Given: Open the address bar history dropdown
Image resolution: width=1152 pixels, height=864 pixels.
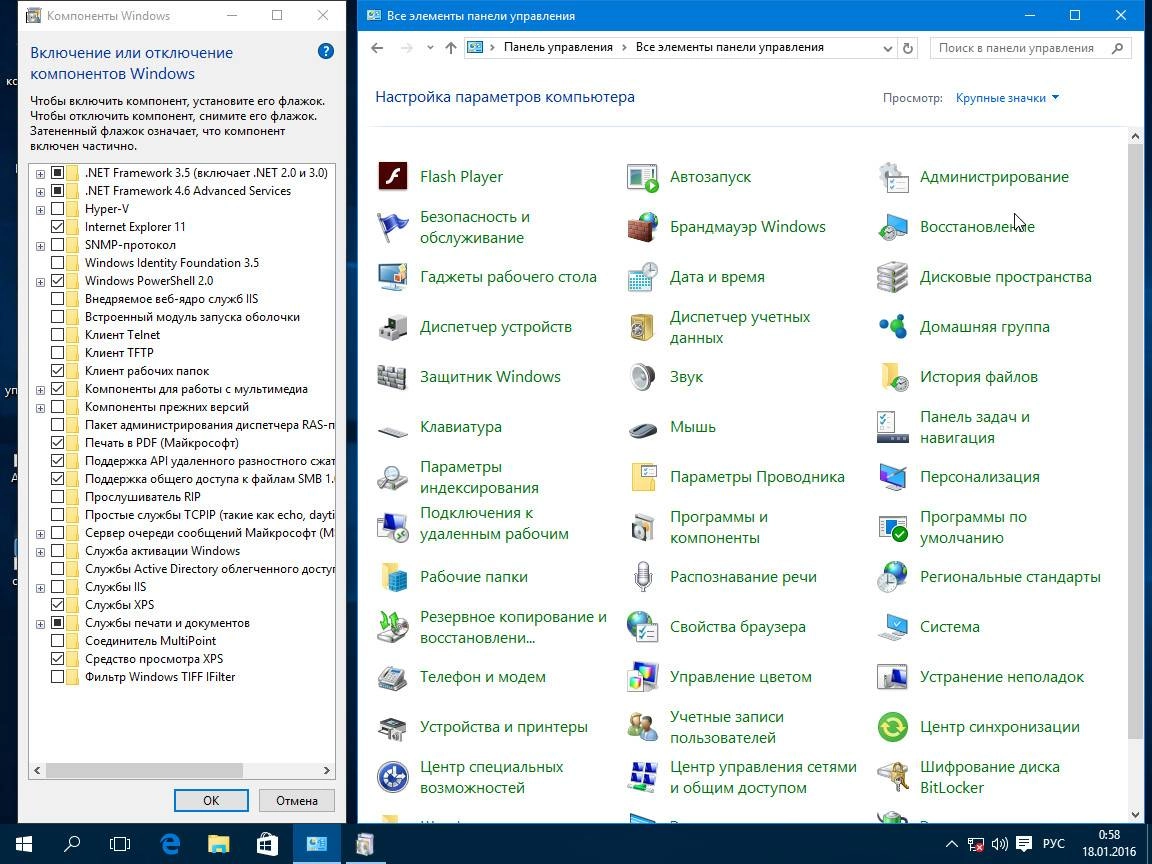Looking at the screenshot, I should (888, 48).
